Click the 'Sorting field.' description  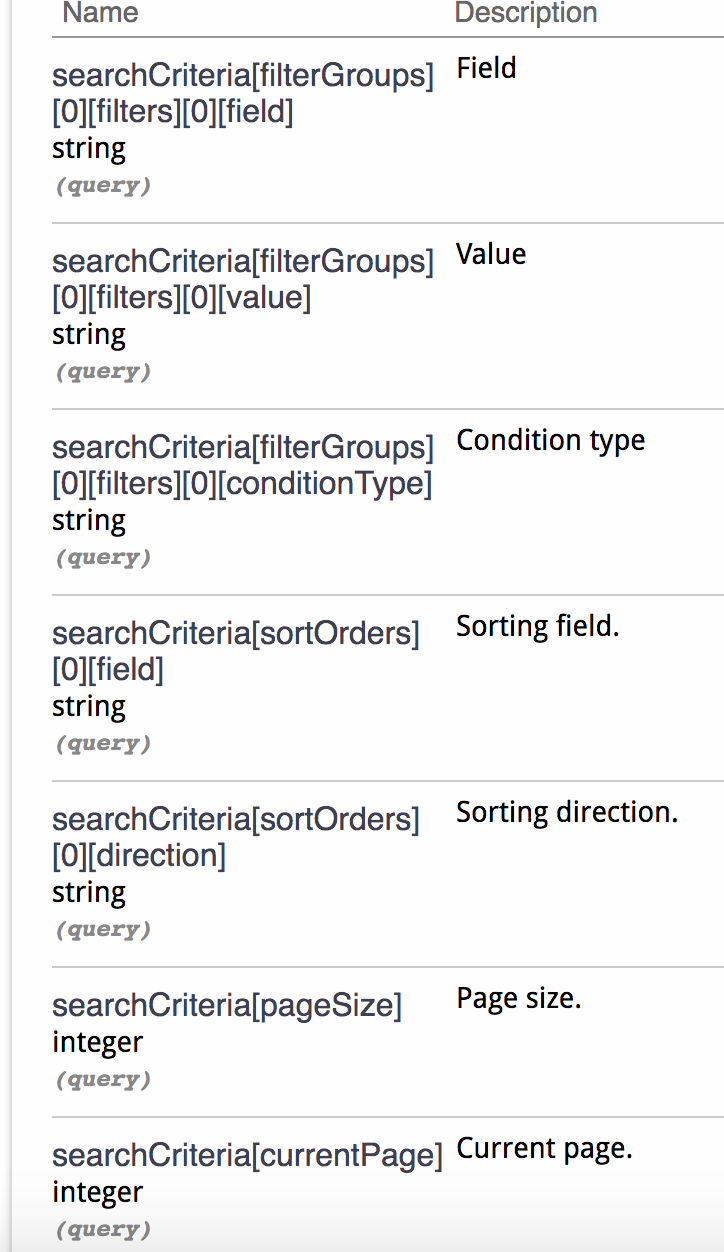pyautogui.click(x=538, y=627)
